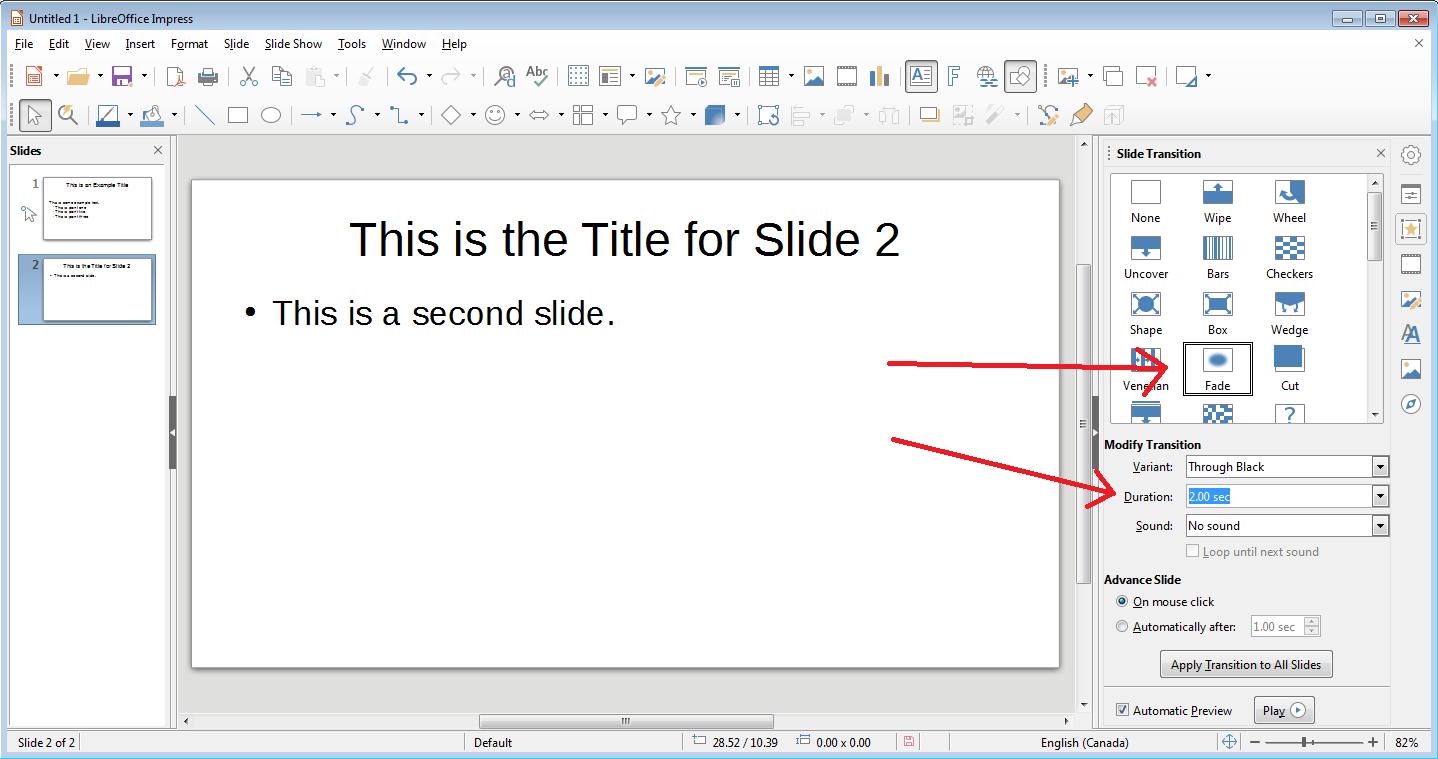Click the Copy icon
The height and width of the screenshot is (759, 1438).
pyautogui.click(x=282, y=76)
